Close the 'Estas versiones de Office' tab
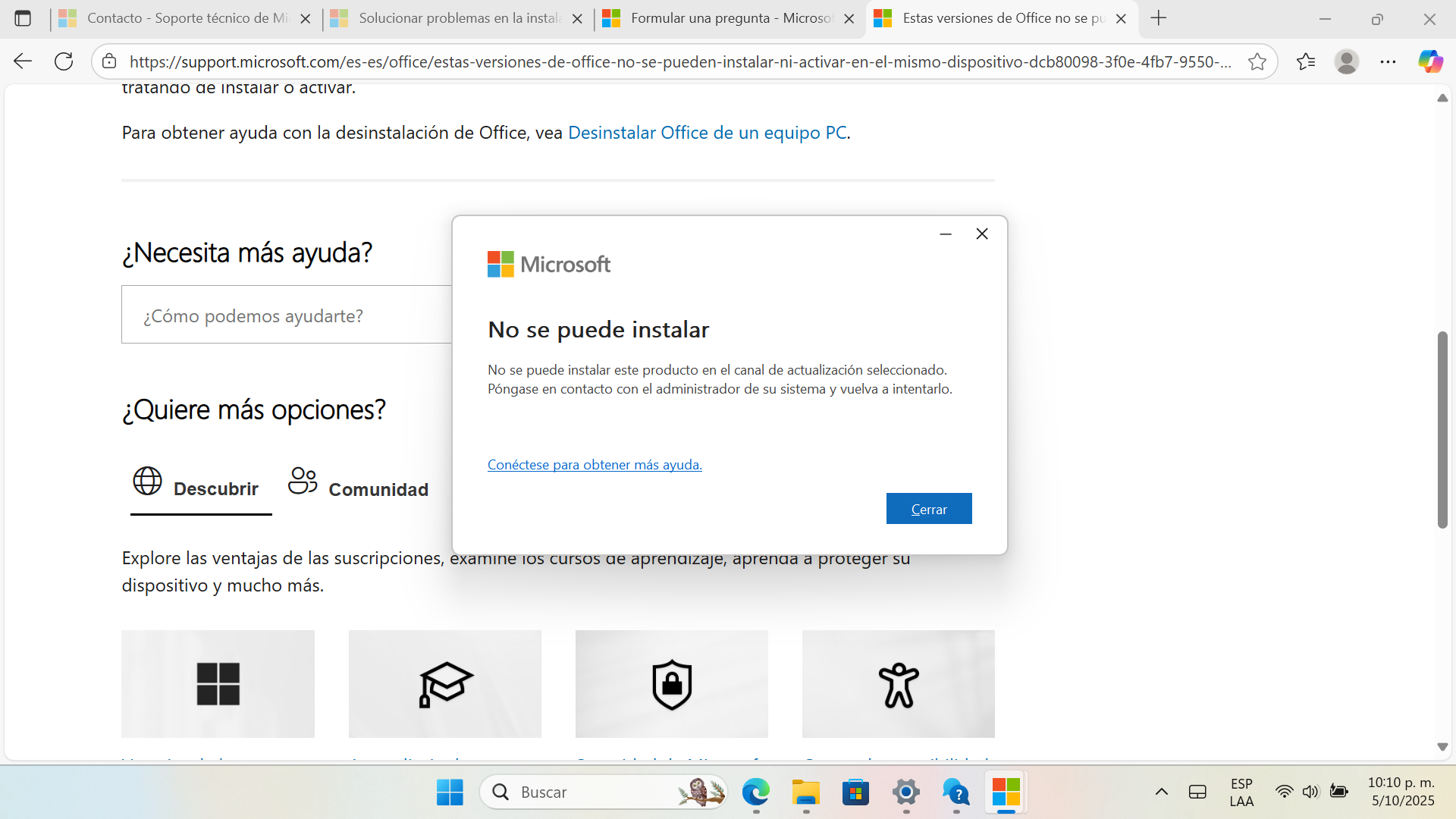 [1121, 19]
